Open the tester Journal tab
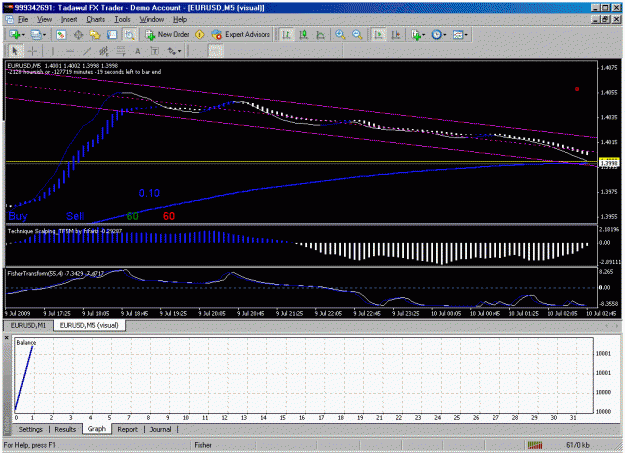This screenshot has width=625, height=453. tap(161, 429)
